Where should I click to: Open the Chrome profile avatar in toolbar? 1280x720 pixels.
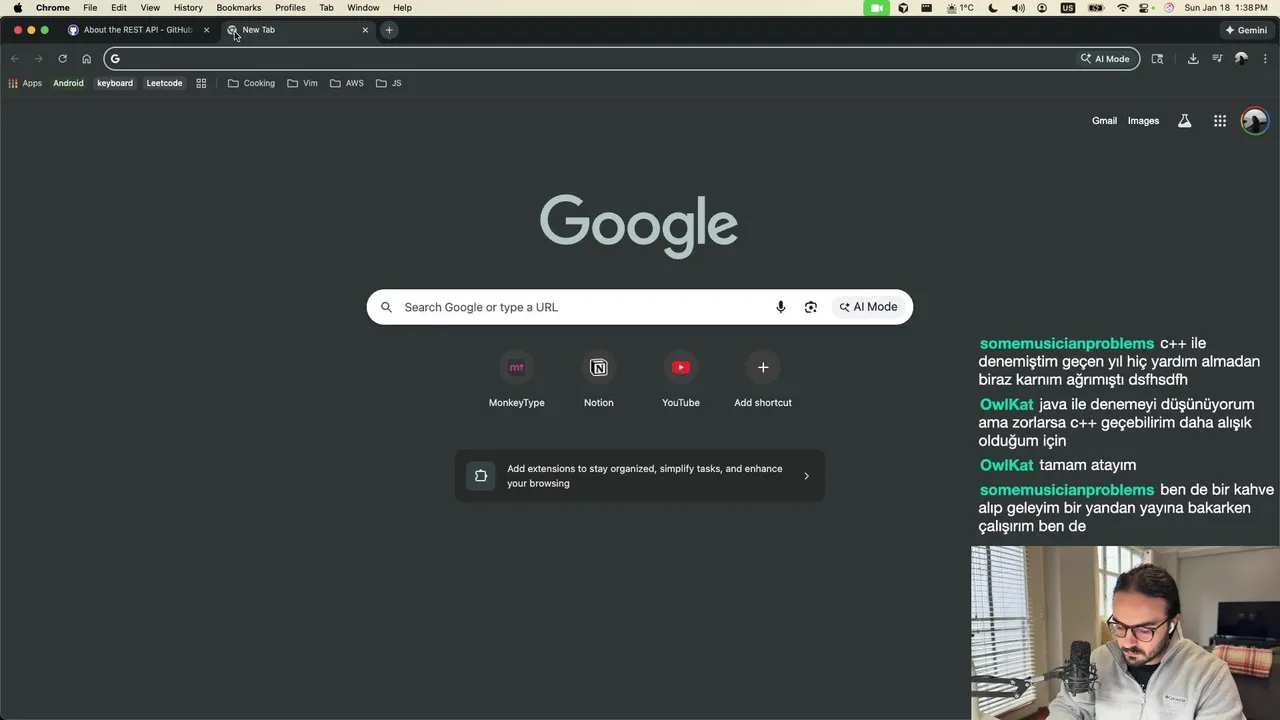pos(1241,59)
